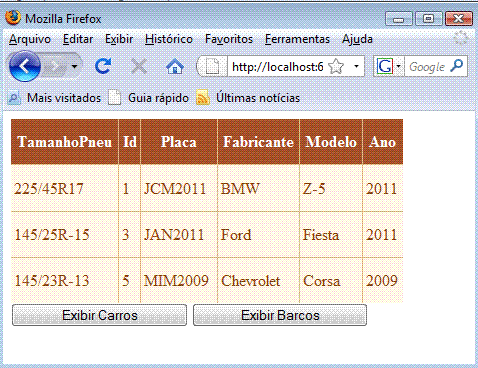Select the 225/45R17 tire size cell
Image resolution: width=478 pixels, height=368 pixels.
pyautogui.click(x=65, y=188)
